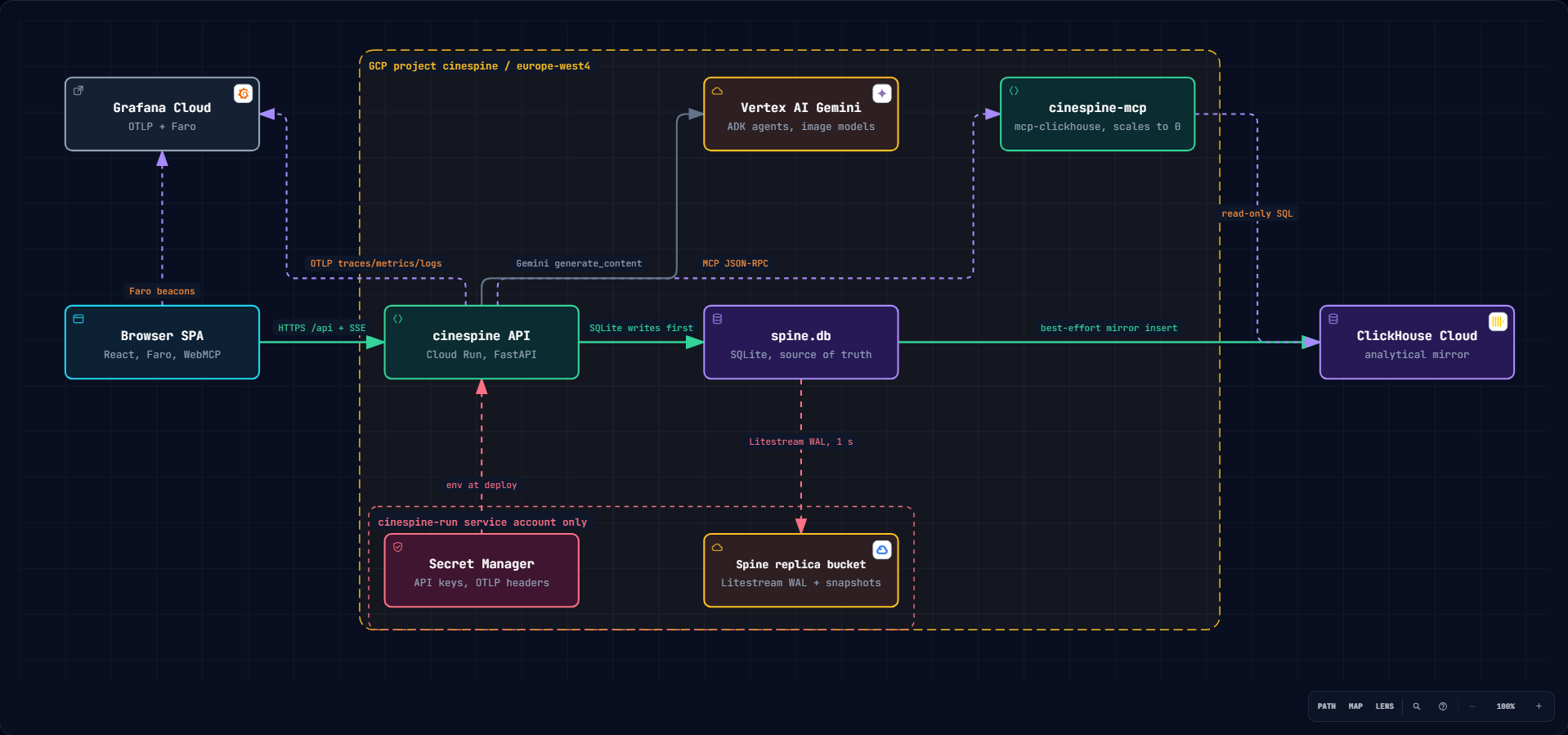Click the "MCP JSON-RPC" edge label
The height and width of the screenshot is (735, 1568).
735,263
